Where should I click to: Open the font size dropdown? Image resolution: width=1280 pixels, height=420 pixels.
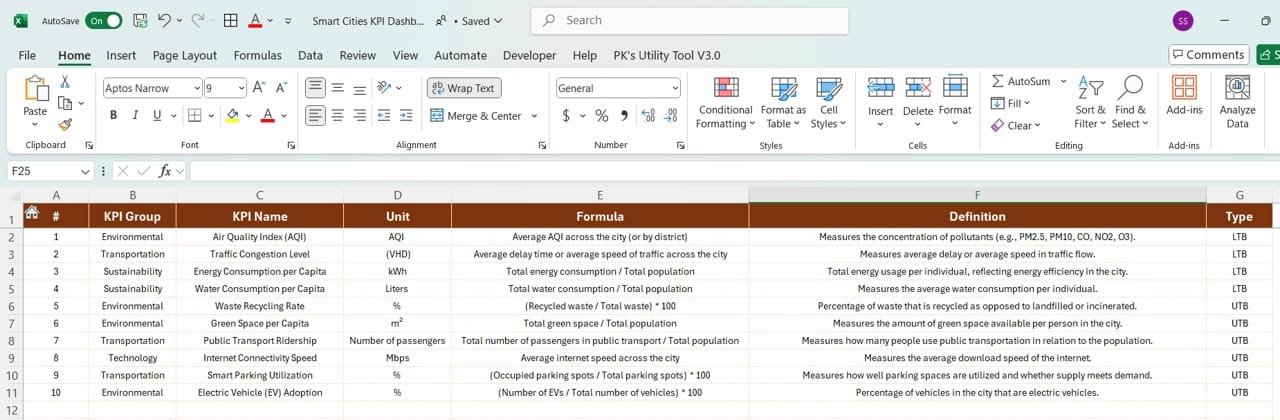[240, 88]
